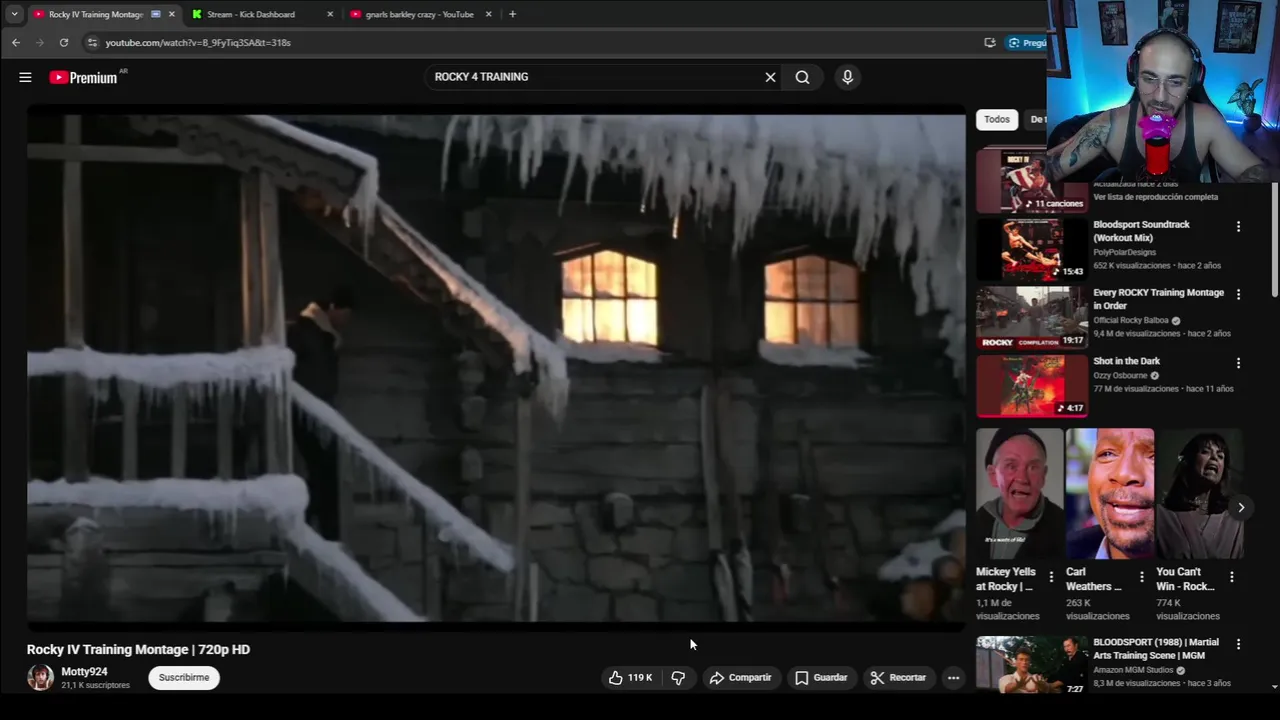Start voice search with microphone icon
The height and width of the screenshot is (720, 1280).
(x=847, y=77)
